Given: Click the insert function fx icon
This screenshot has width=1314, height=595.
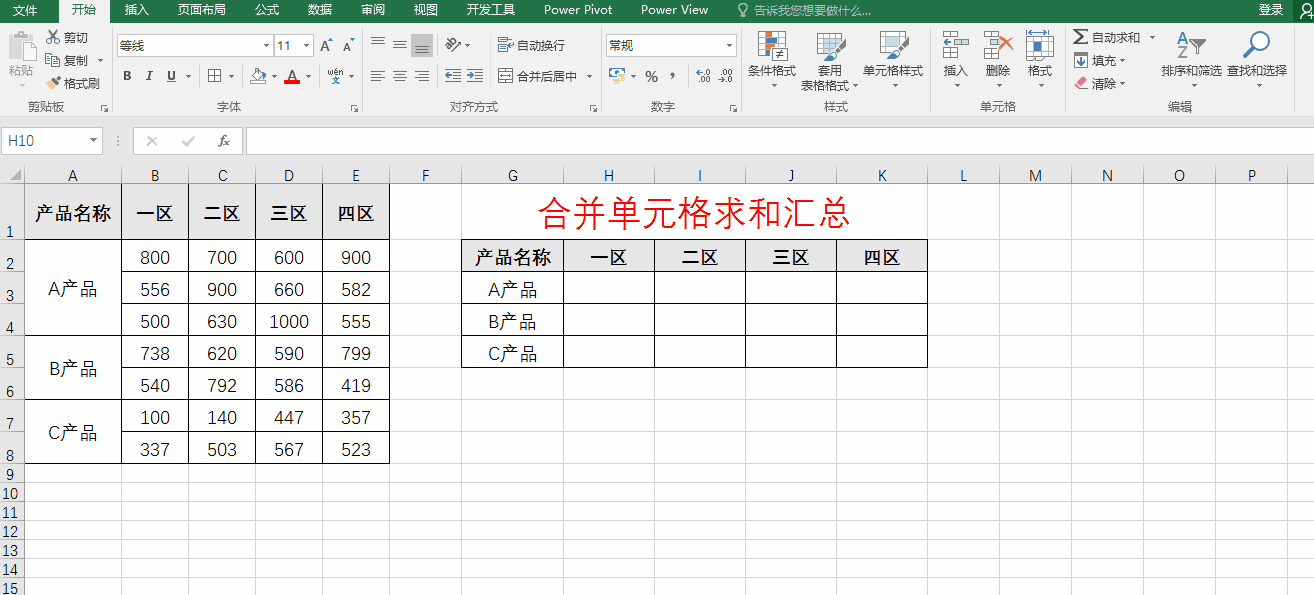Looking at the screenshot, I should point(224,141).
